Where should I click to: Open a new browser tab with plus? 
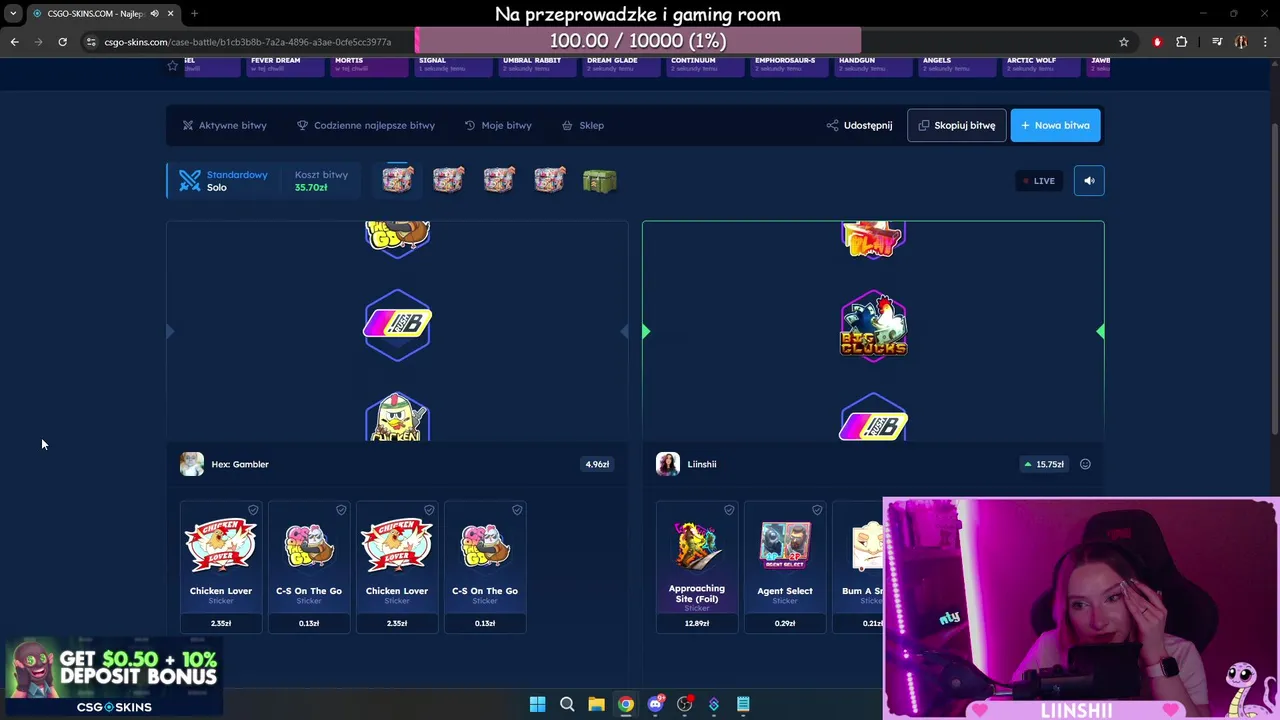(194, 13)
